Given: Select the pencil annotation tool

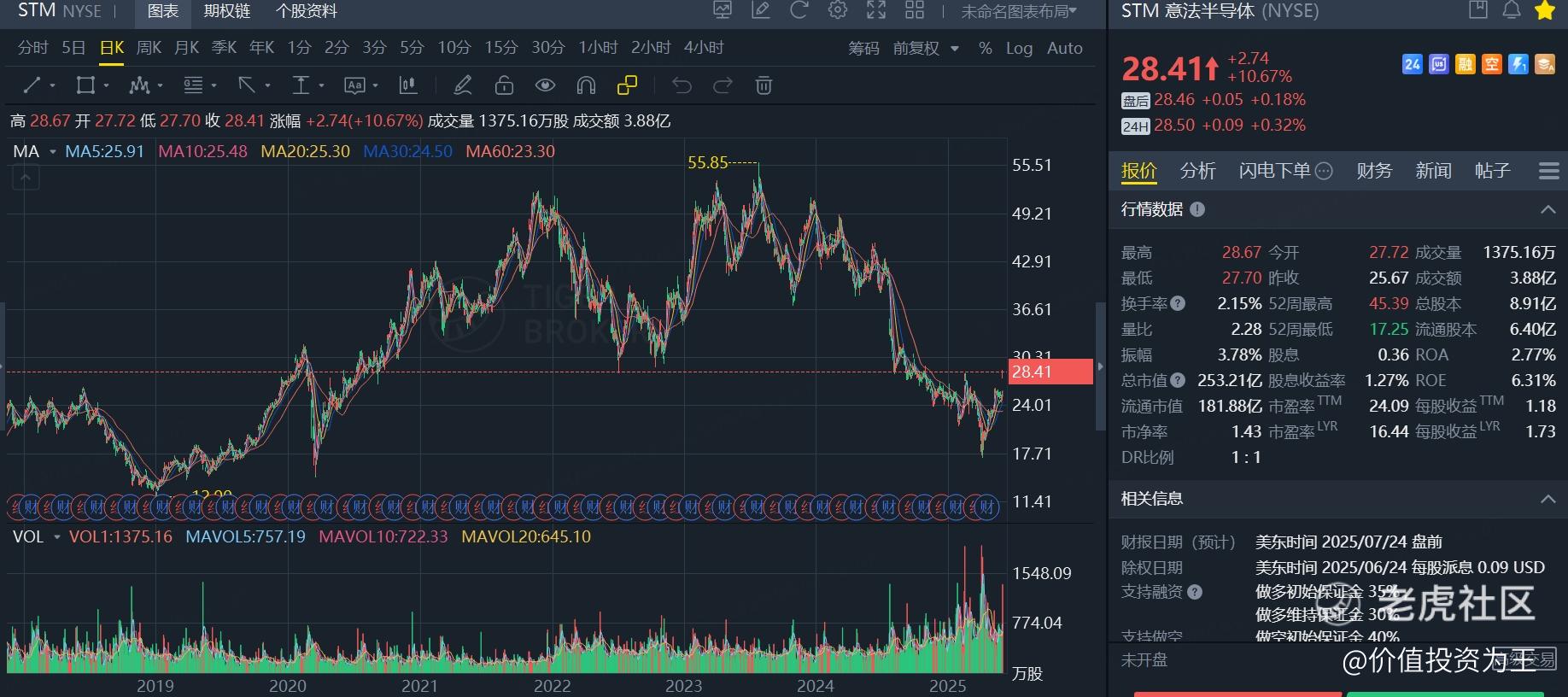Looking at the screenshot, I should tap(462, 85).
